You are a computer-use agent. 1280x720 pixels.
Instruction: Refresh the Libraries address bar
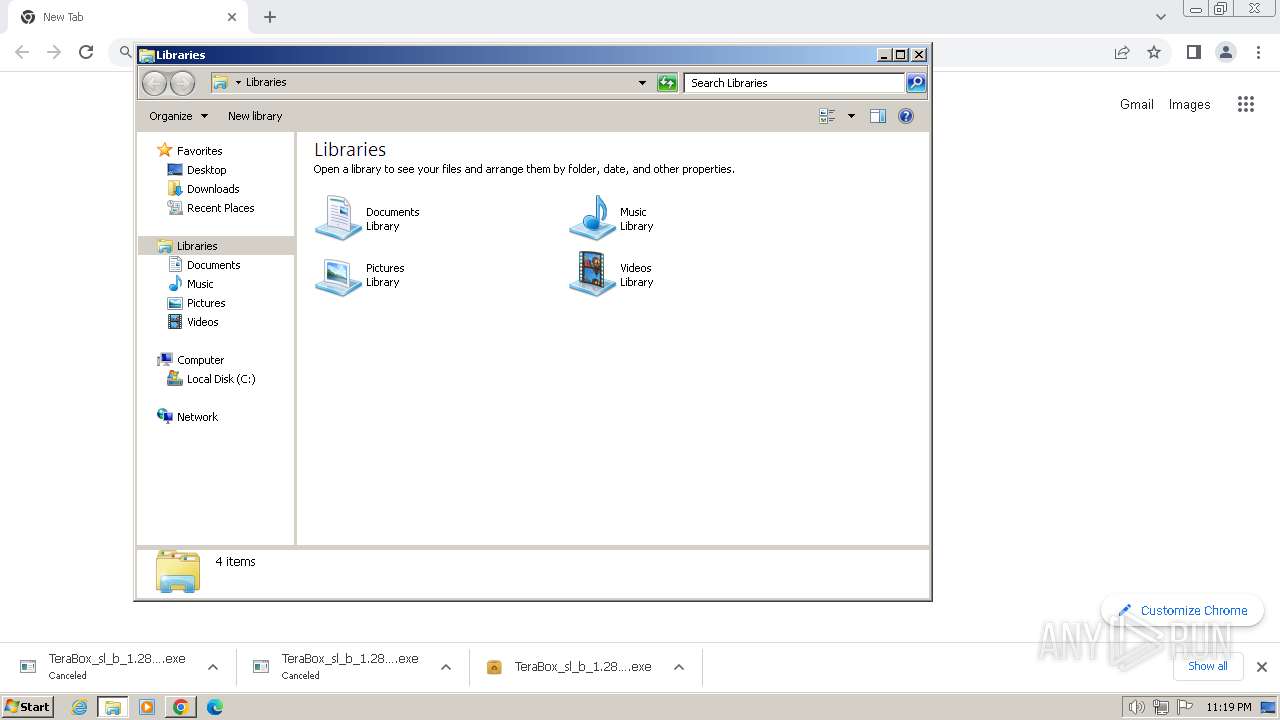tap(667, 83)
